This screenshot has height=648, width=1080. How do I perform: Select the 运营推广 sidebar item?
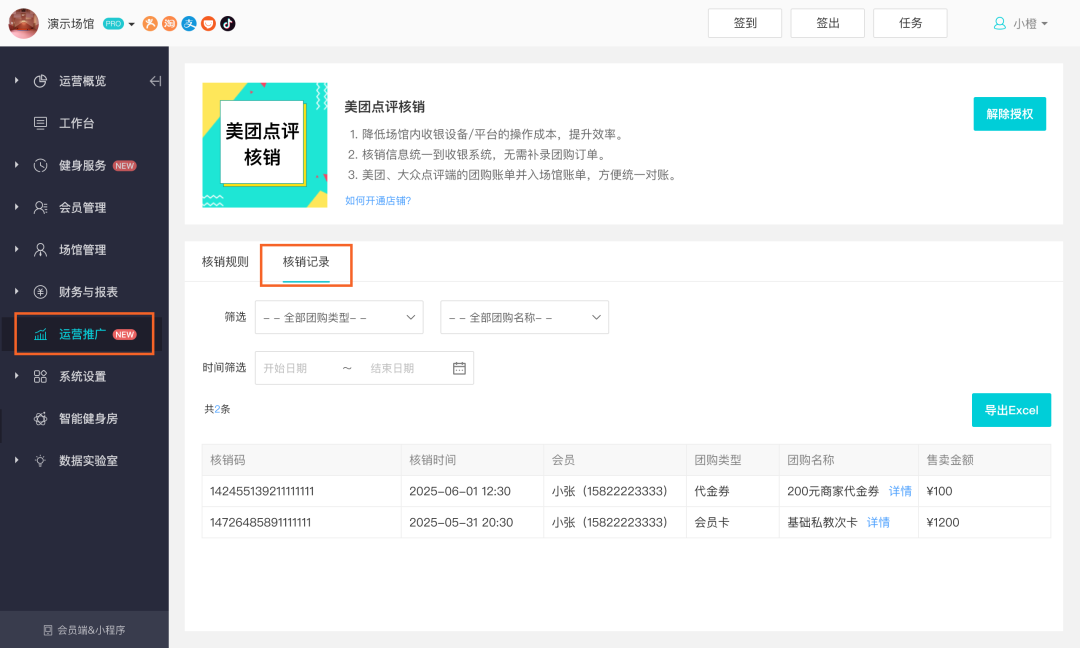(x=83, y=334)
